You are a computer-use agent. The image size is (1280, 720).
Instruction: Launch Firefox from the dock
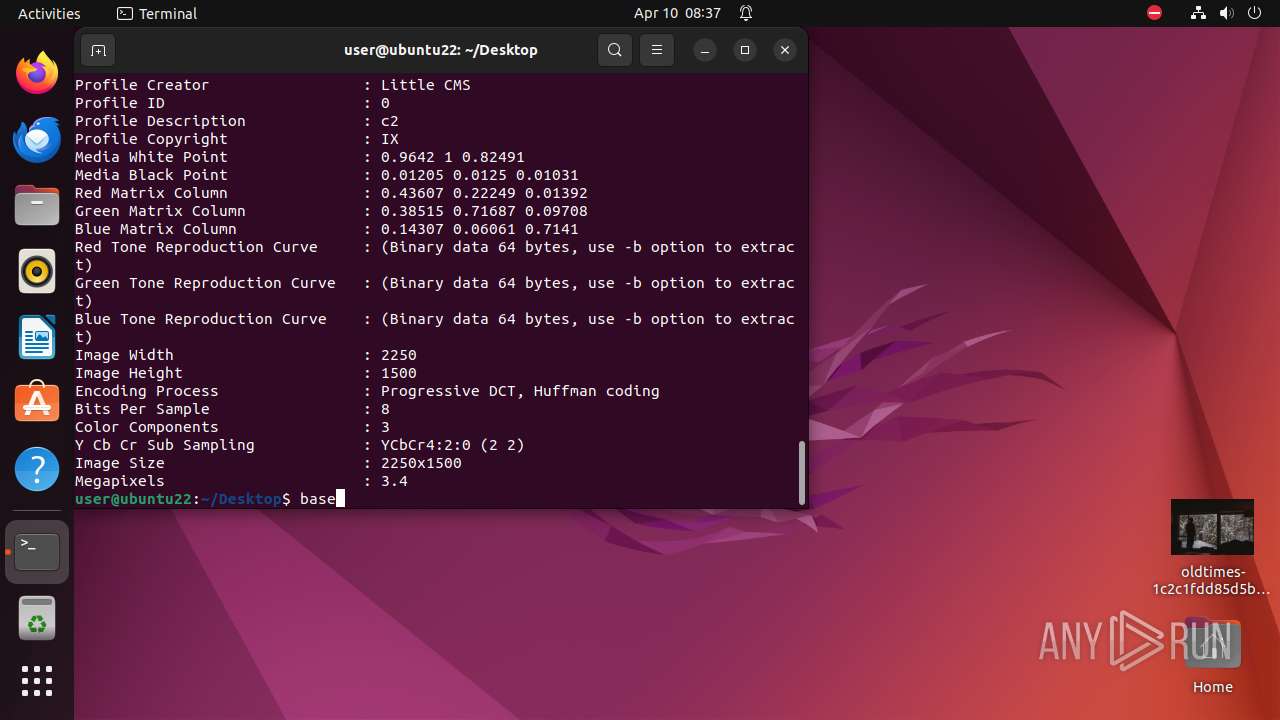pos(37,72)
